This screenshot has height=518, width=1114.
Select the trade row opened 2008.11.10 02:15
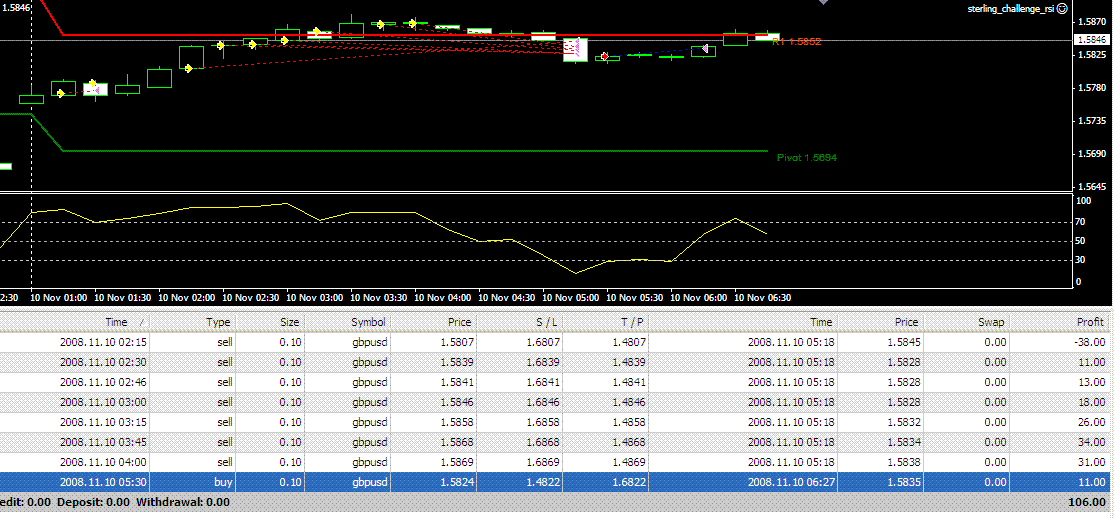554,342
